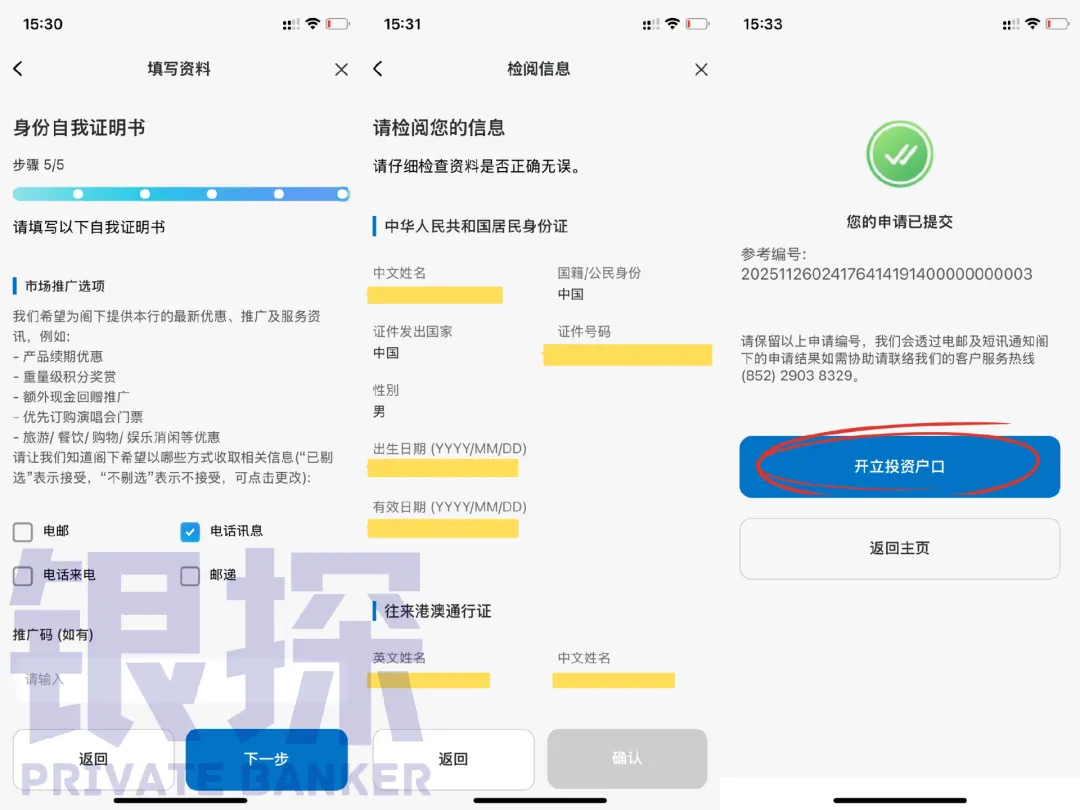Click the hotline number (852) 2903 8329
The width and height of the screenshot is (1080, 810).
click(797, 376)
